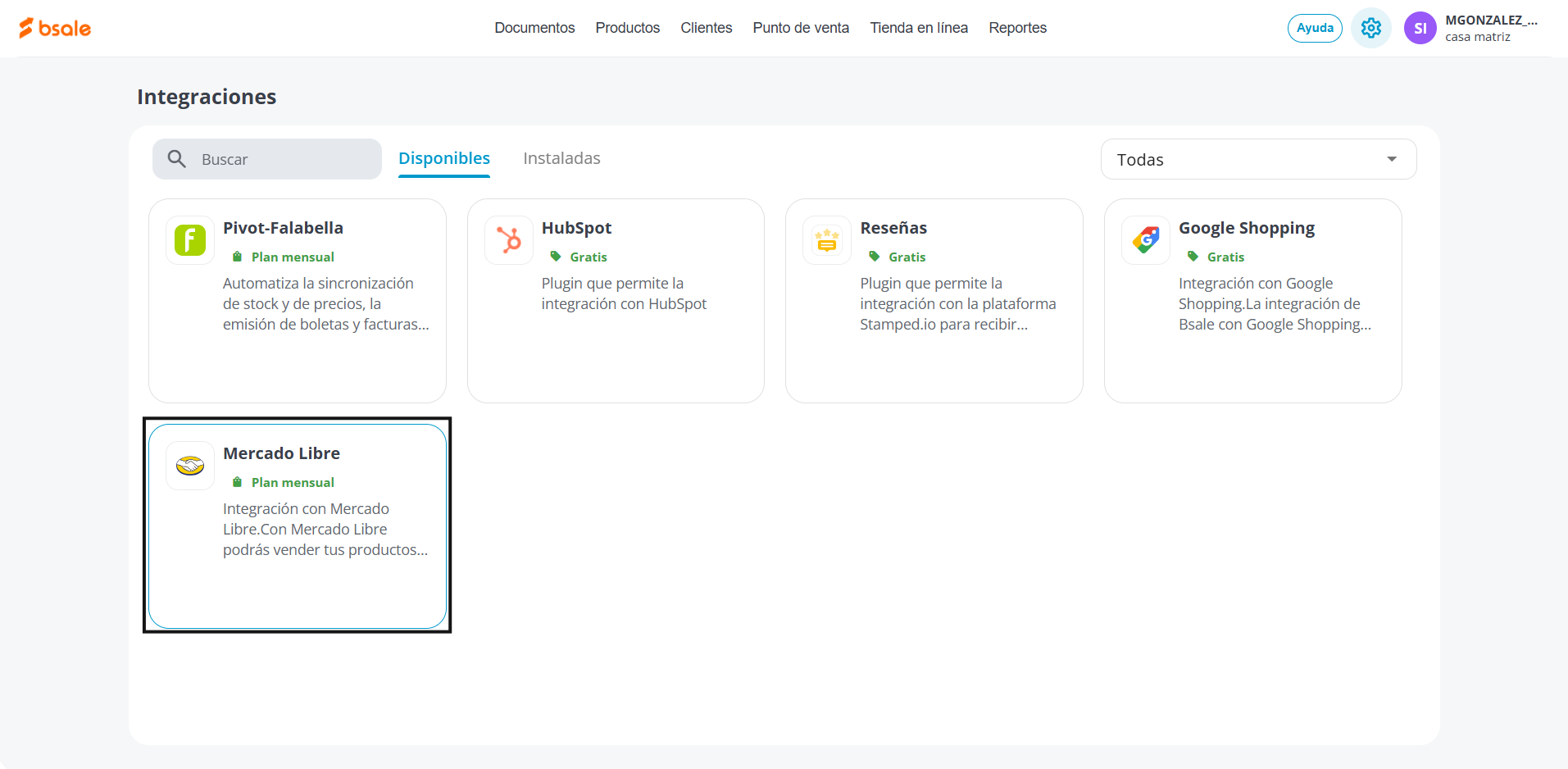Click Reseñas 'Gratis' label
The height and width of the screenshot is (769, 1568).
click(907, 257)
